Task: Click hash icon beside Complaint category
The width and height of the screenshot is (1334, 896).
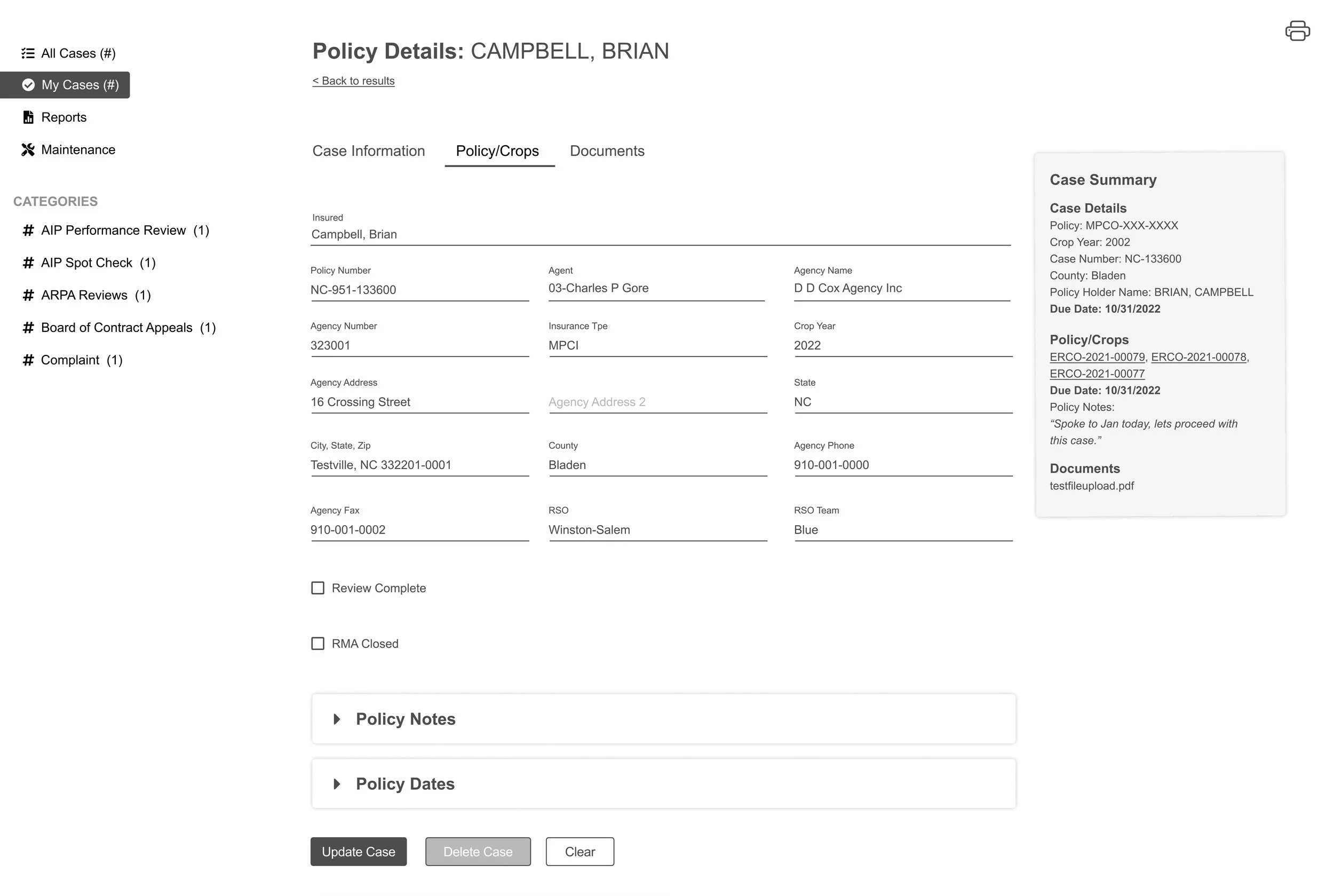Action: [28, 360]
